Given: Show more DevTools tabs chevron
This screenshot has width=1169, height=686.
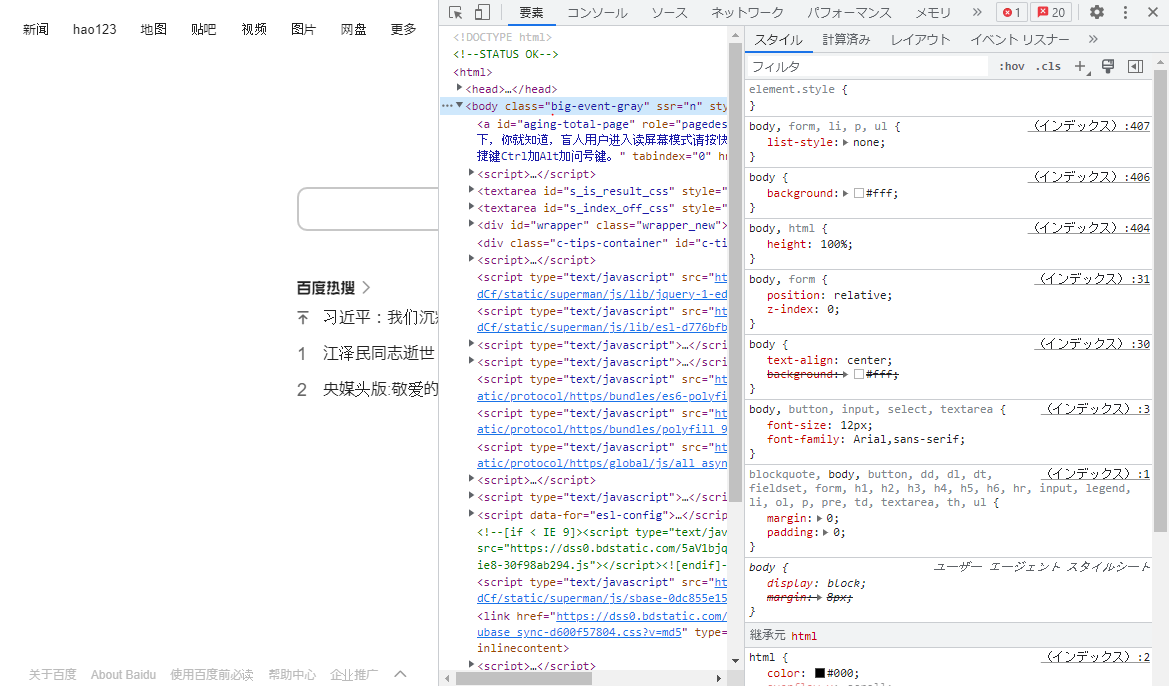Looking at the screenshot, I should [x=977, y=13].
